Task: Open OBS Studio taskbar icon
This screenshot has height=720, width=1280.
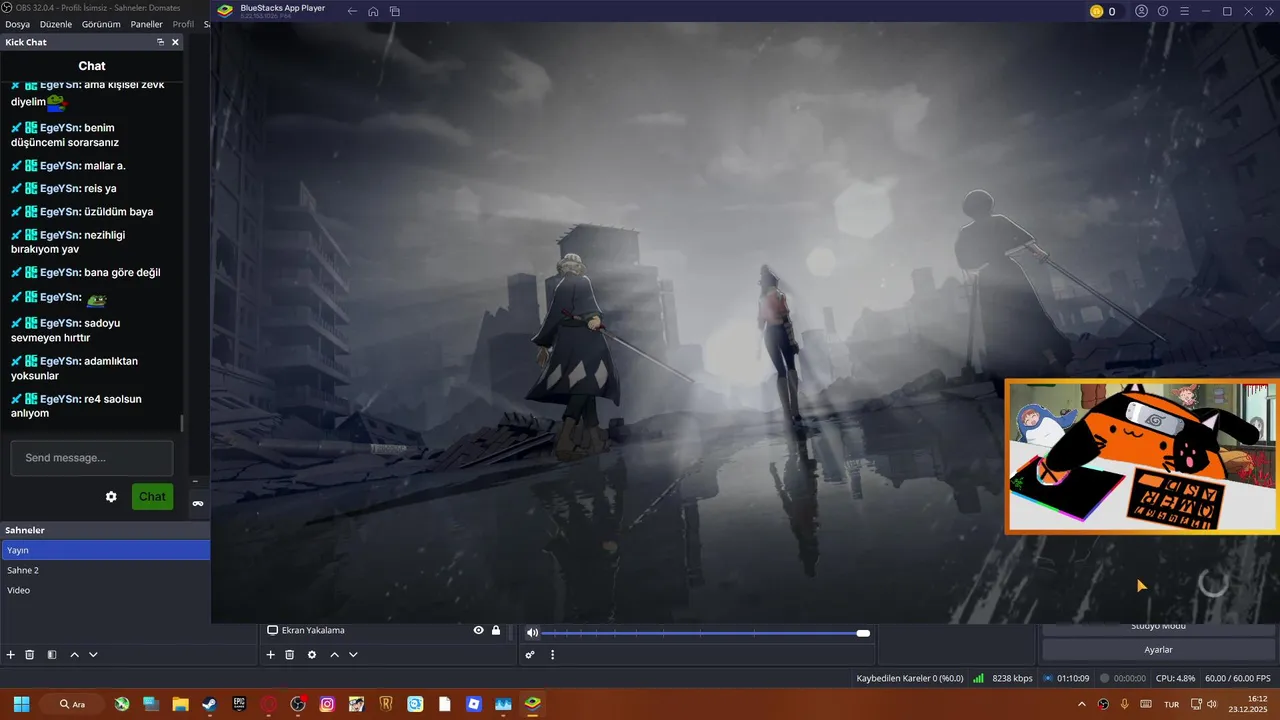Action: [298, 704]
